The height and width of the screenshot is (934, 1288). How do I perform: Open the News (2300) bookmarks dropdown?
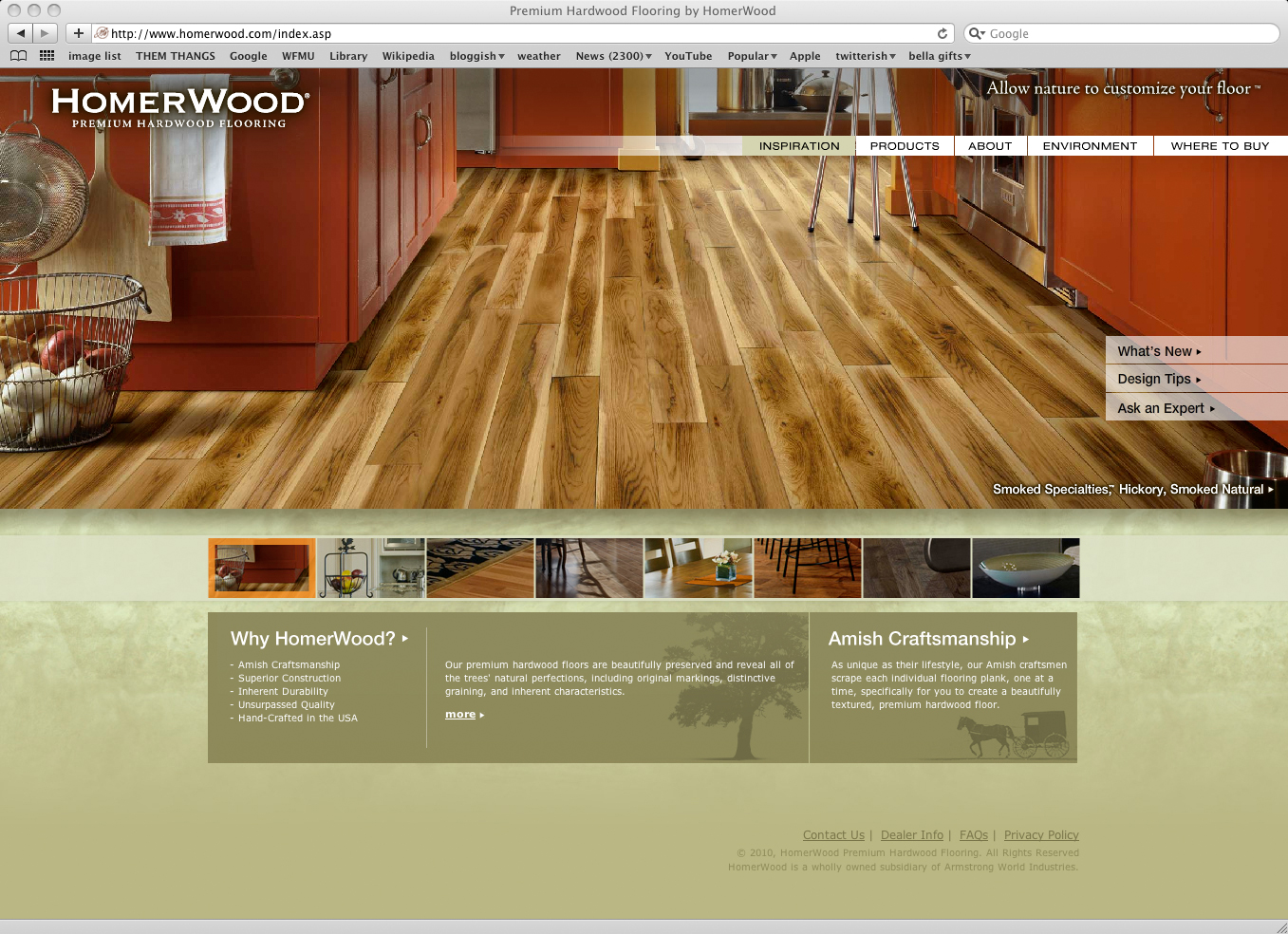[x=614, y=56]
